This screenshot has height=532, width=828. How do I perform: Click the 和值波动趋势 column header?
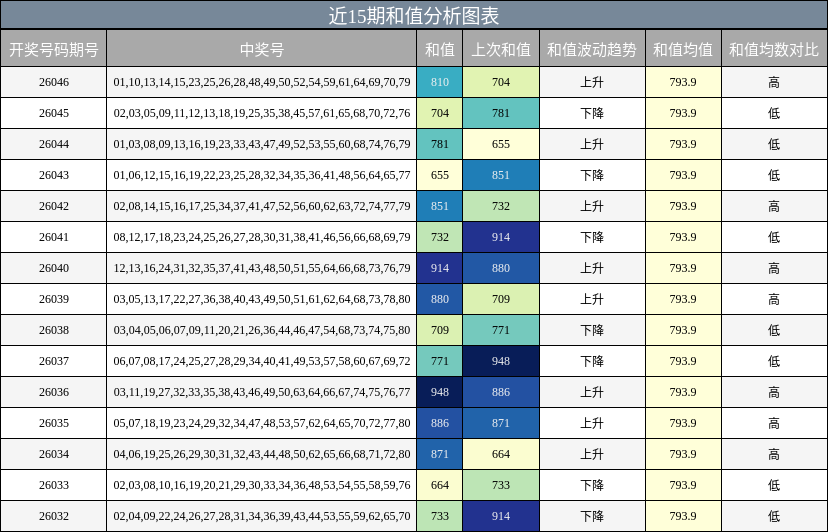tap(591, 49)
